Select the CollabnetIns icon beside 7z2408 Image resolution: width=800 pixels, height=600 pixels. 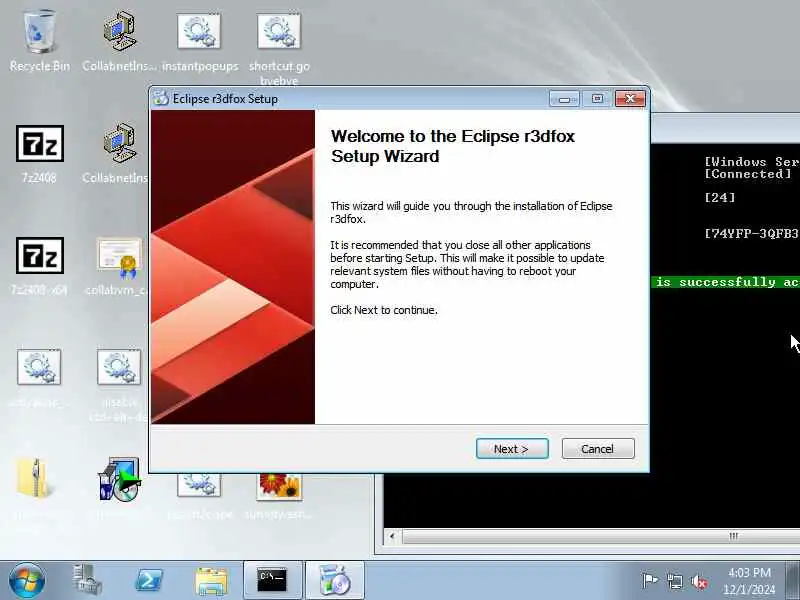point(119,153)
